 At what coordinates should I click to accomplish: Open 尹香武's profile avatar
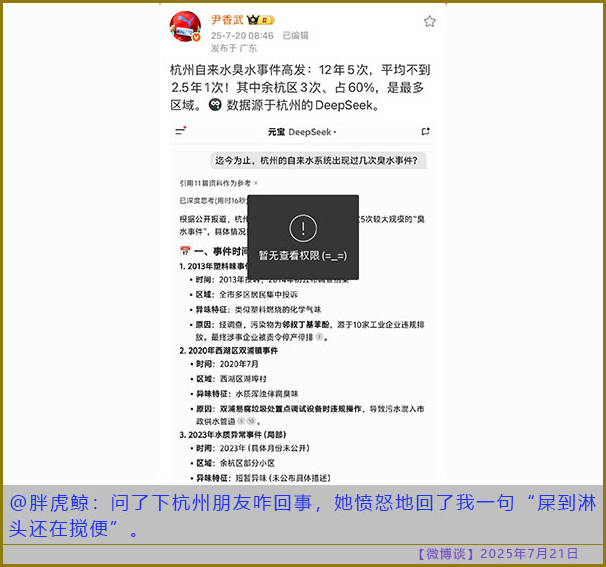[x=185, y=27]
